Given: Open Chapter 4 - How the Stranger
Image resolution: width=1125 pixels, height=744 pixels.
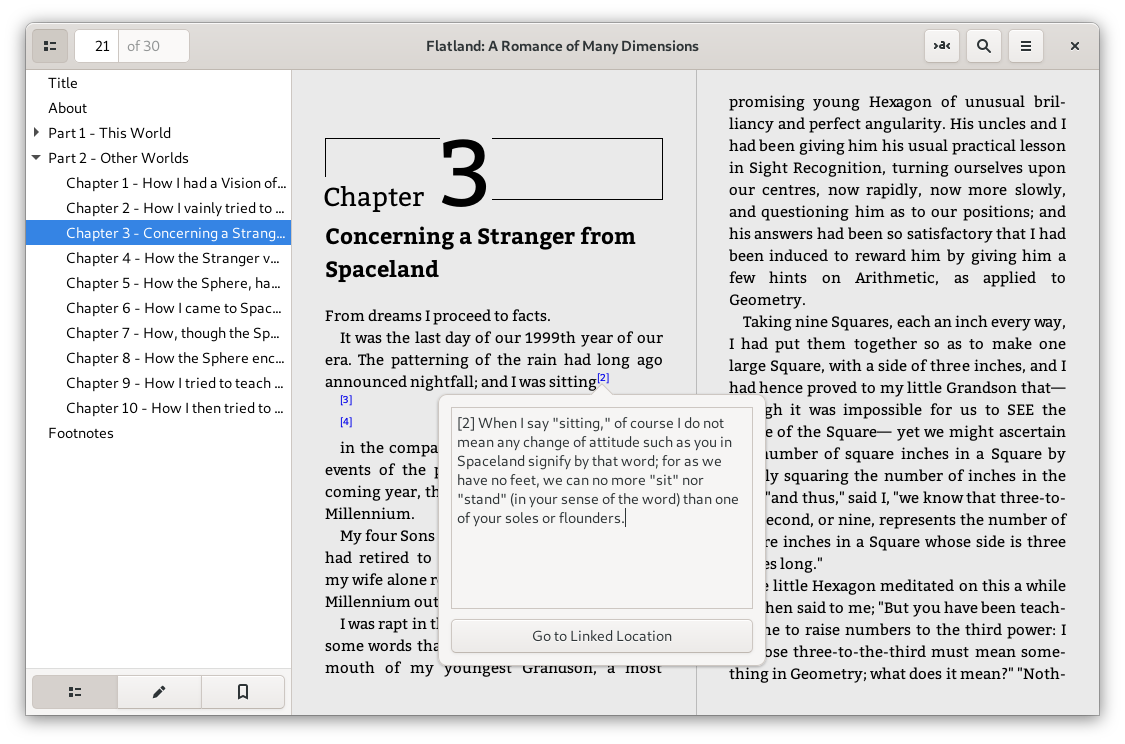Looking at the screenshot, I should click(x=159, y=258).
